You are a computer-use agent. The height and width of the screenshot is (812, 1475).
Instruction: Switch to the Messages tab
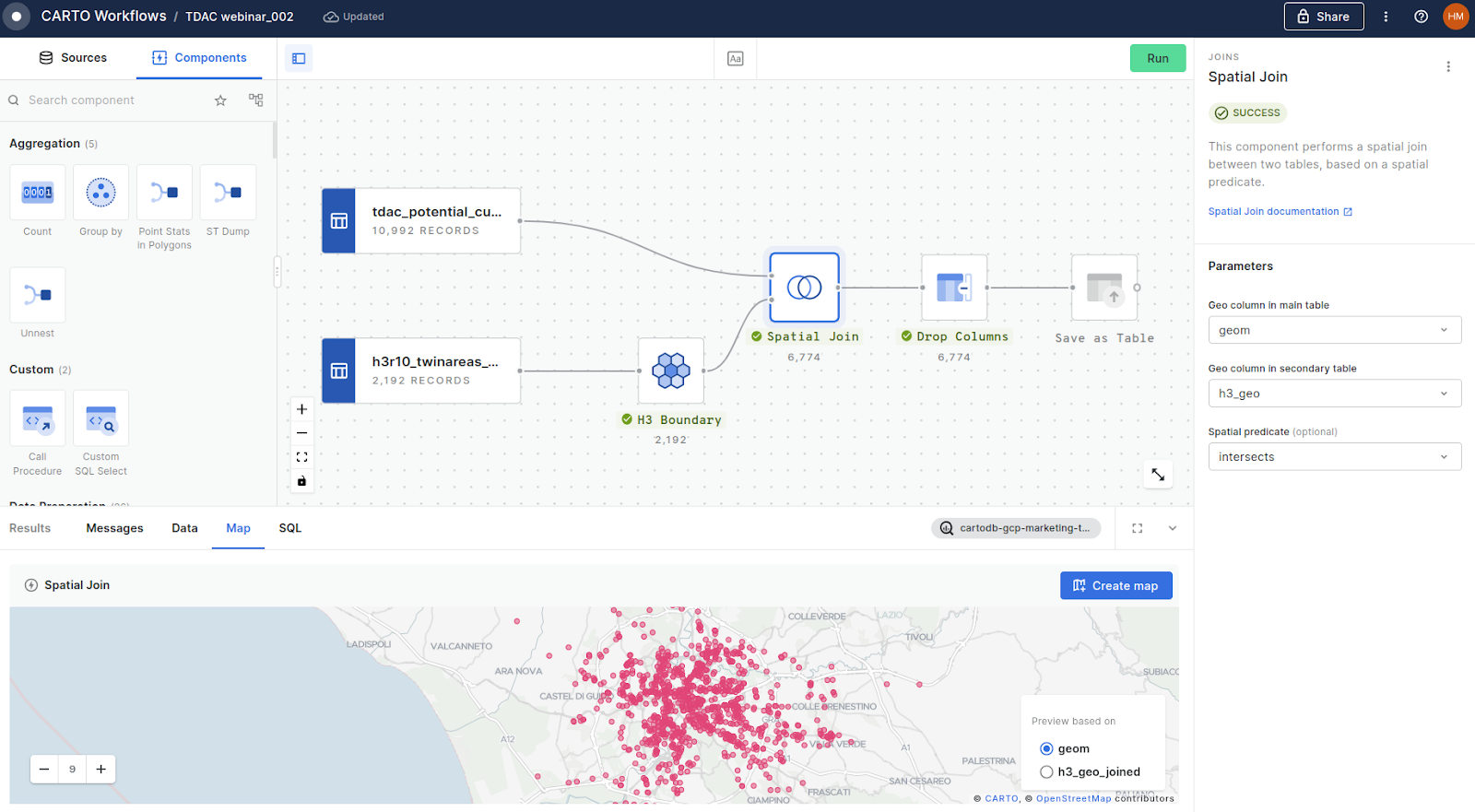pos(115,528)
